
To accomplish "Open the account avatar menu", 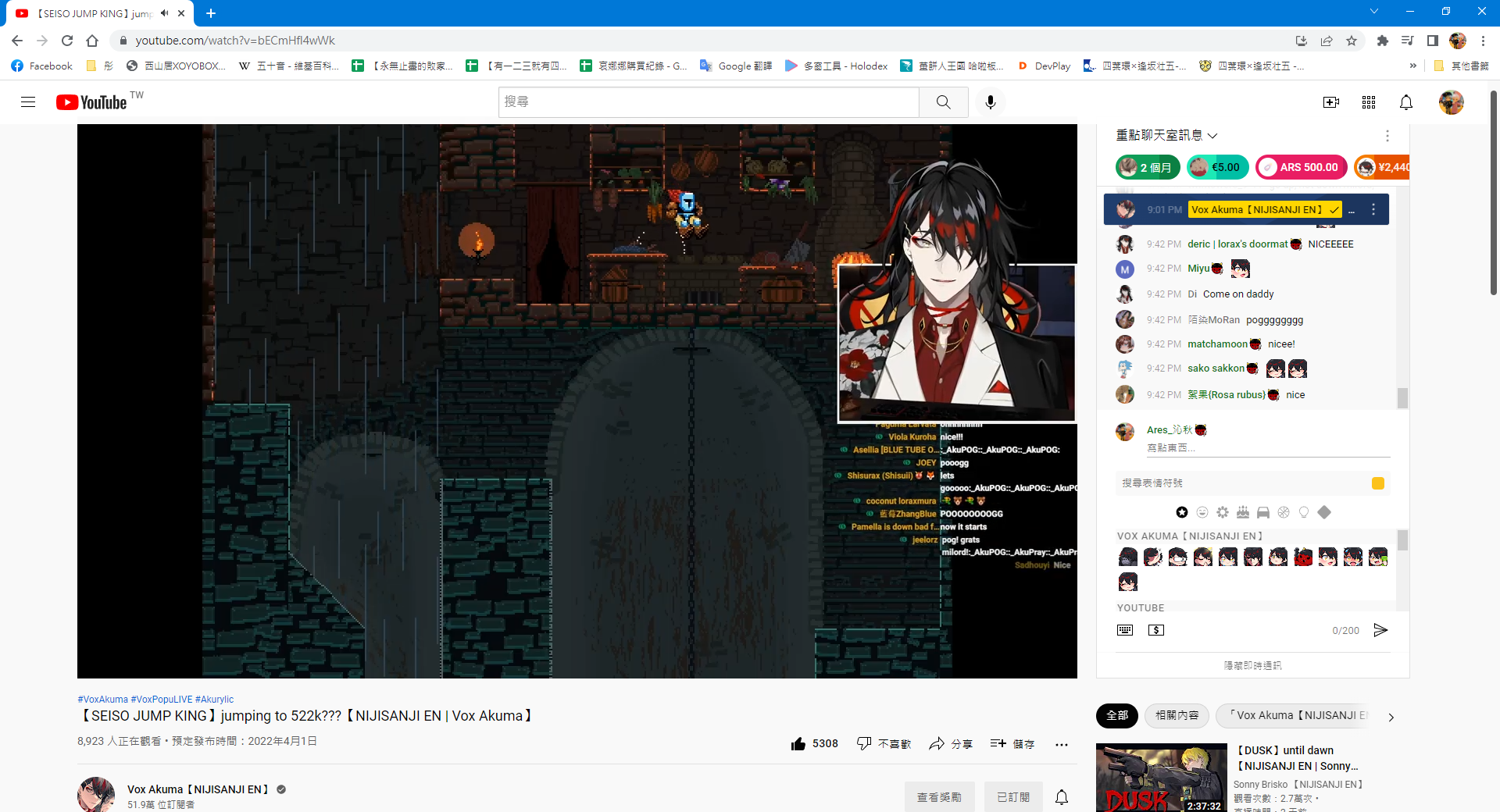I will pyautogui.click(x=1452, y=102).
